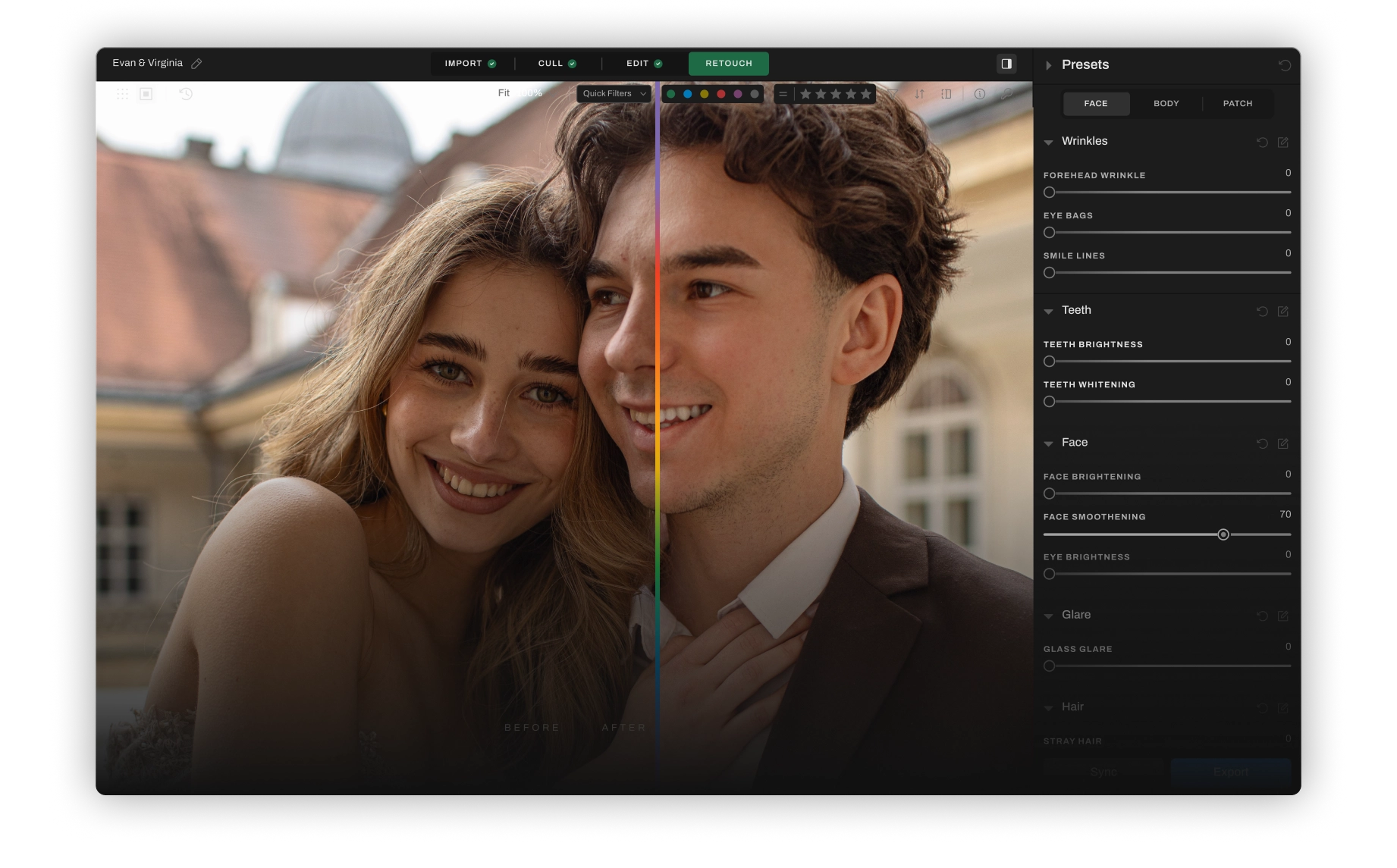Screen dimensions: 1397x868
Task: Click the info icon in the toolbar
Action: click(980, 94)
